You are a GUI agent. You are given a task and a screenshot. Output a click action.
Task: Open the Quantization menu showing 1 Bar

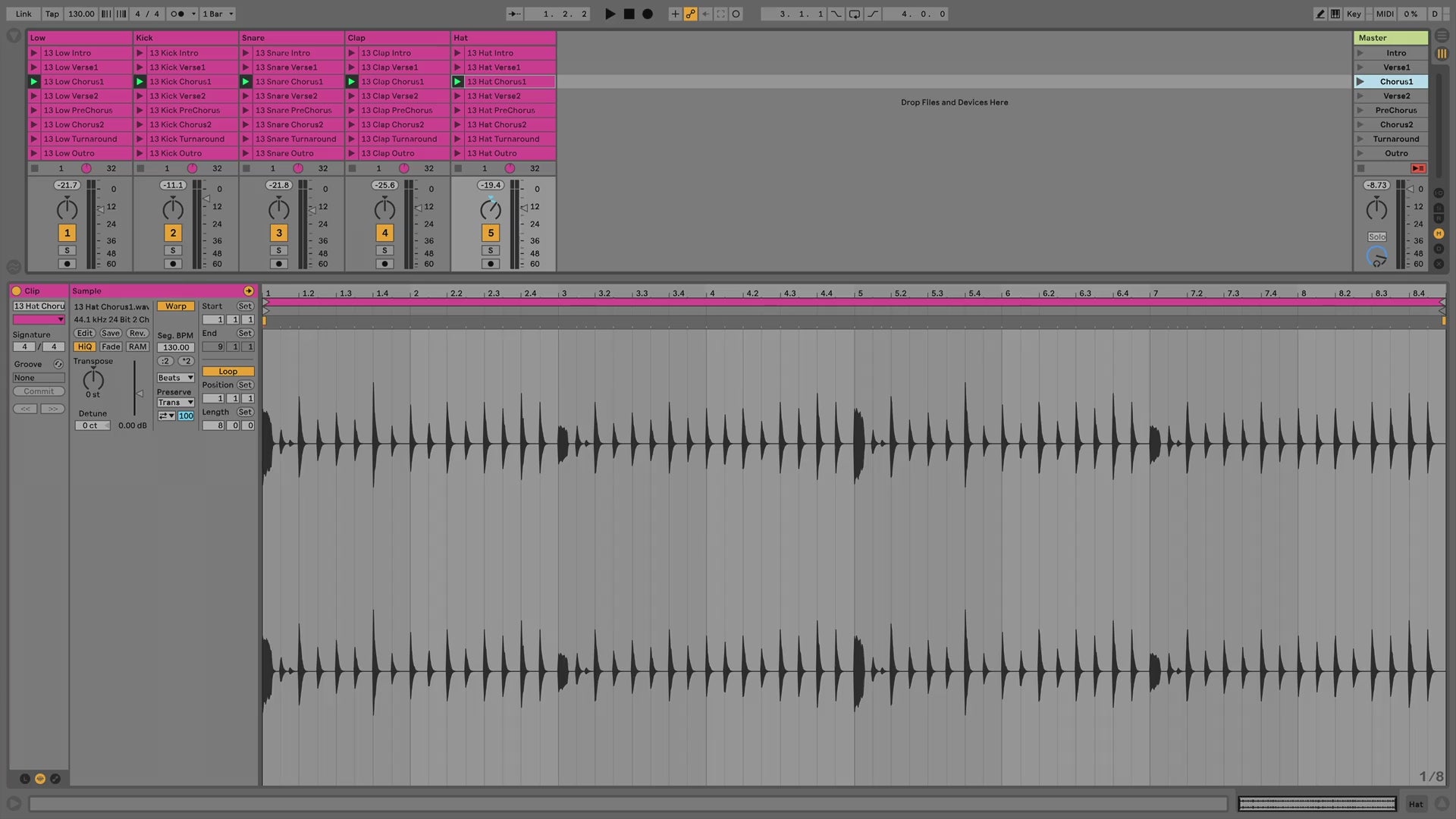pyautogui.click(x=218, y=14)
